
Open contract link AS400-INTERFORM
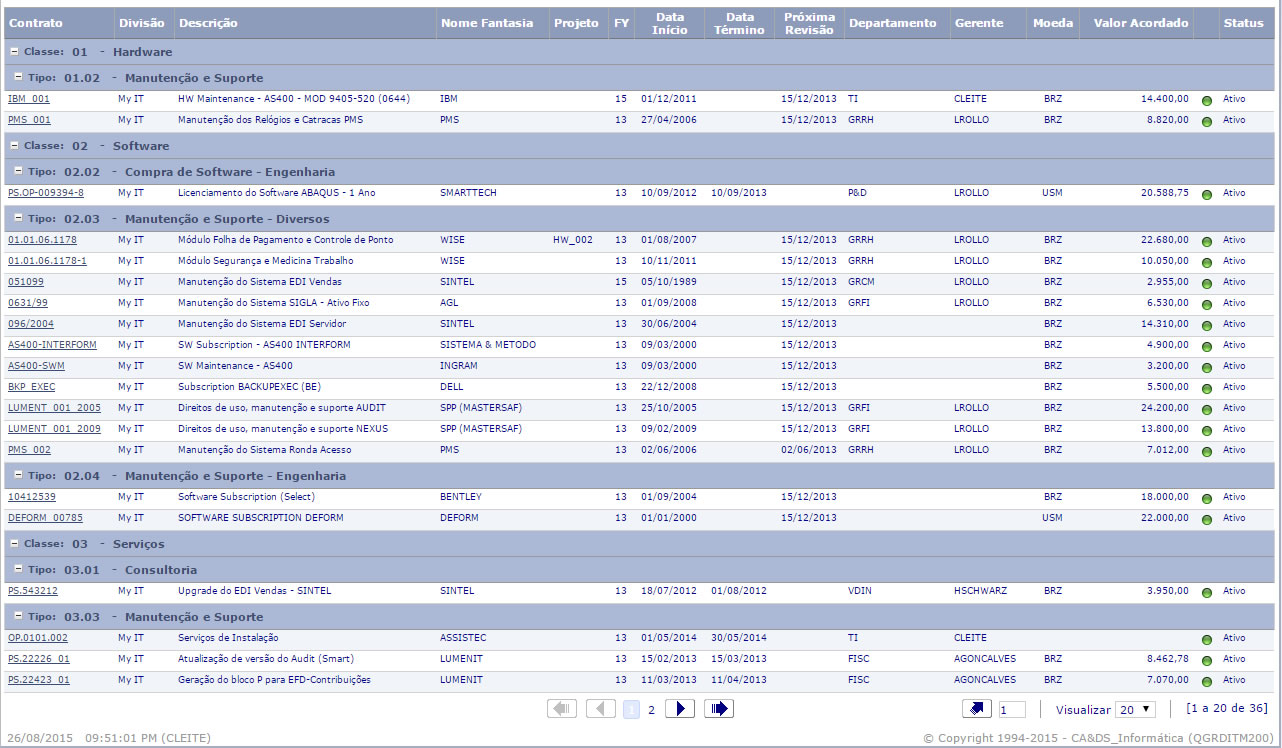(52, 345)
